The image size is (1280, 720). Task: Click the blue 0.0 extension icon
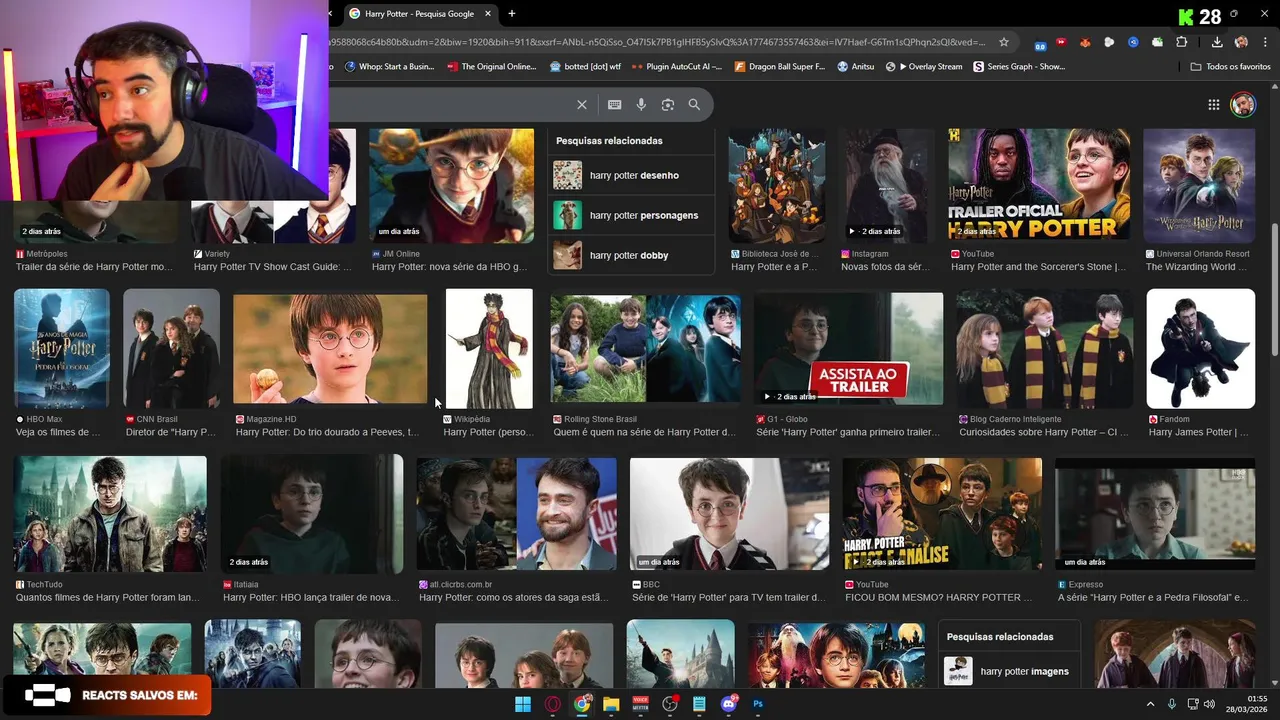[1040, 44]
